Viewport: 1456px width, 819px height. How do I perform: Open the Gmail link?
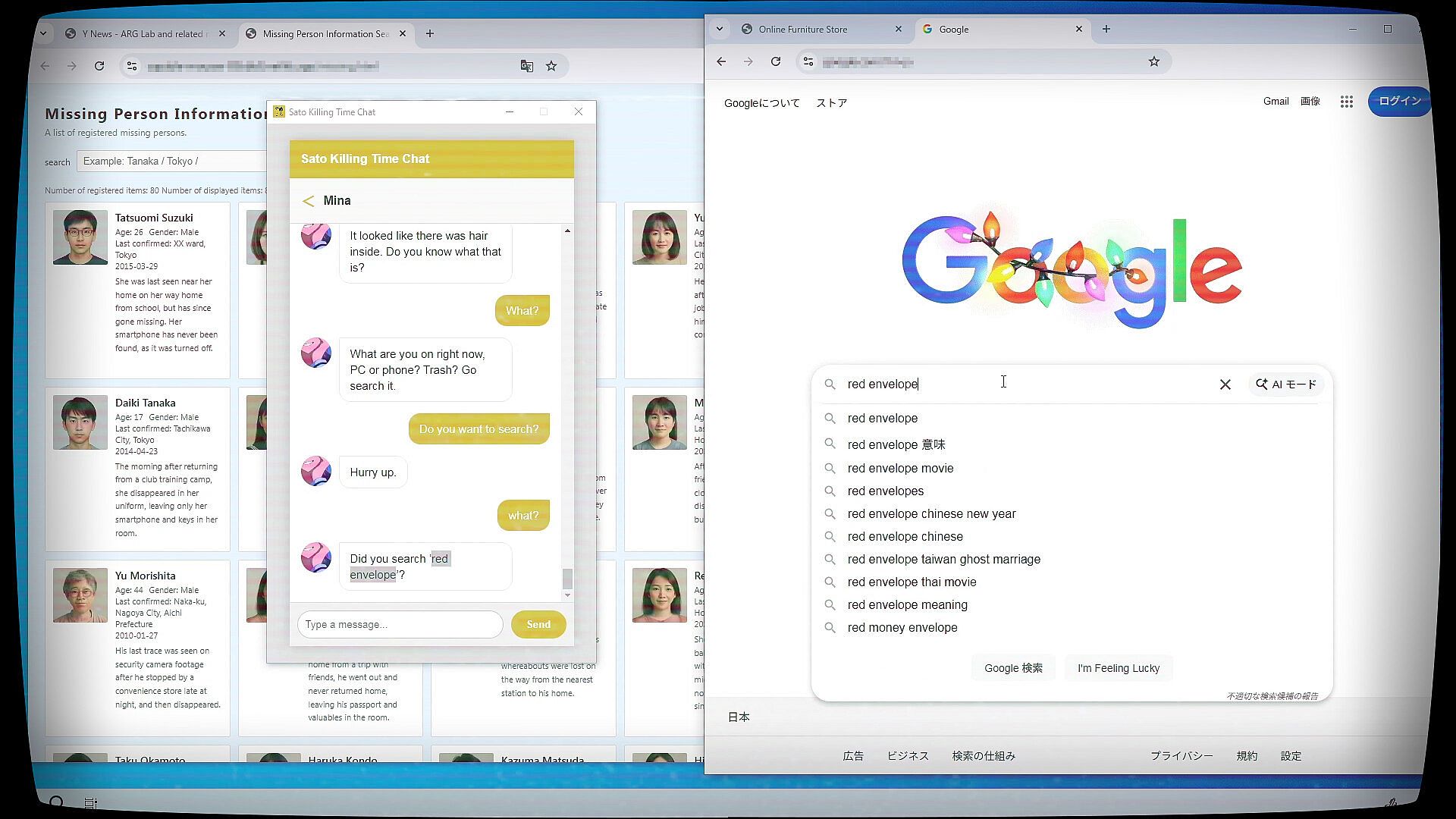1276,101
